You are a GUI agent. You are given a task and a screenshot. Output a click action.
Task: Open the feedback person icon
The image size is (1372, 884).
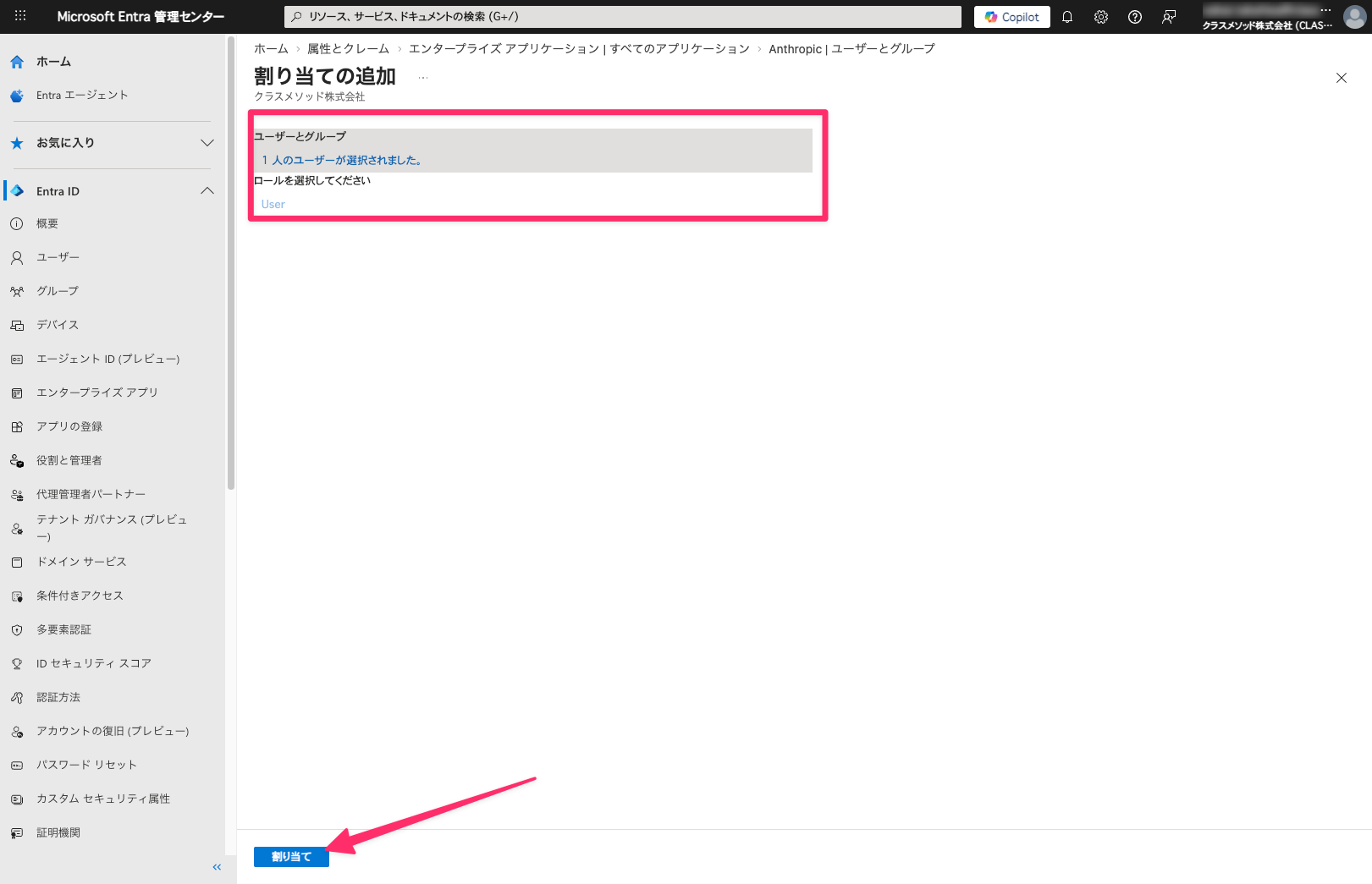[x=1169, y=17]
